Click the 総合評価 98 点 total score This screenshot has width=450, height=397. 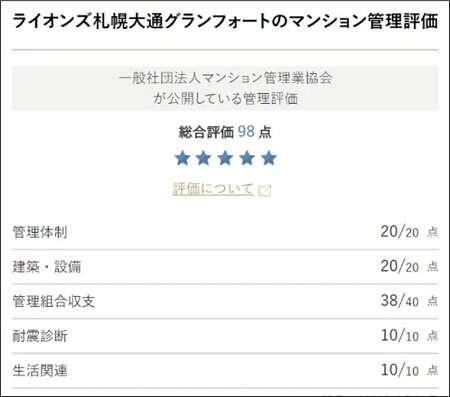coord(225,132)
